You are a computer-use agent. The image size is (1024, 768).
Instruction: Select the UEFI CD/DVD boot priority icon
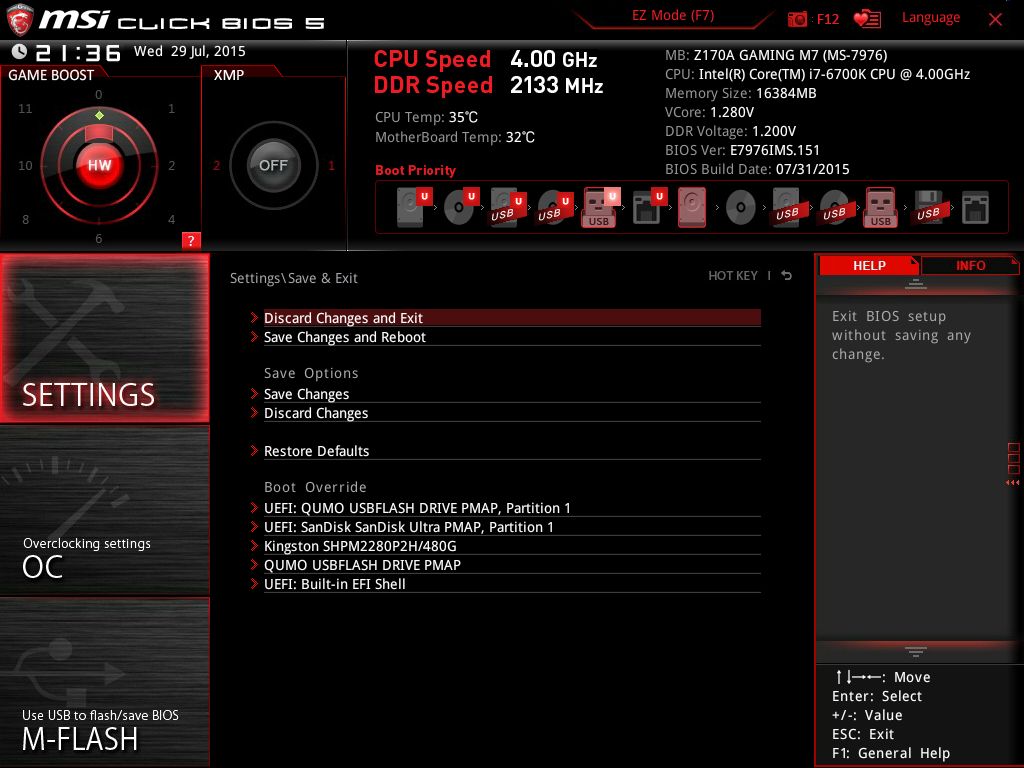[x=461, y=207]
